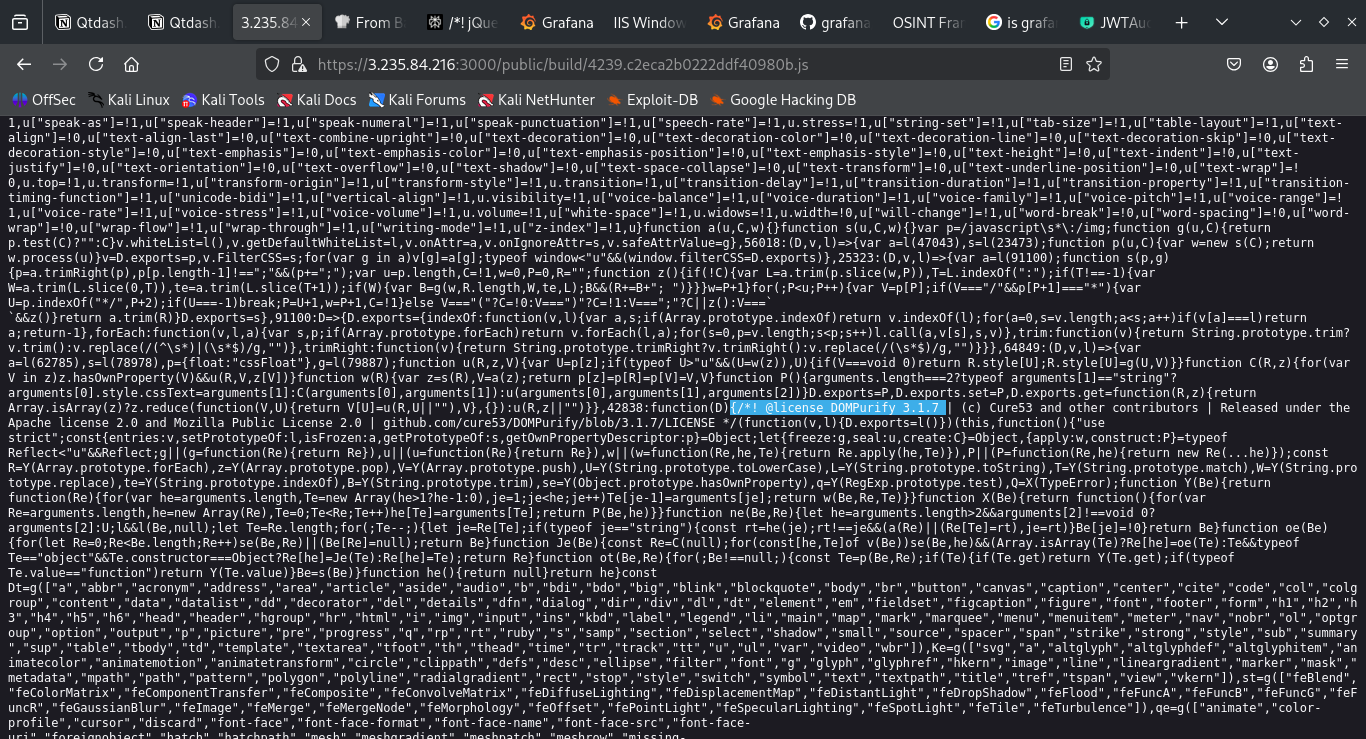Go to the Firefox home page
Screen dimensions: 1366x739
pos(131,64)
